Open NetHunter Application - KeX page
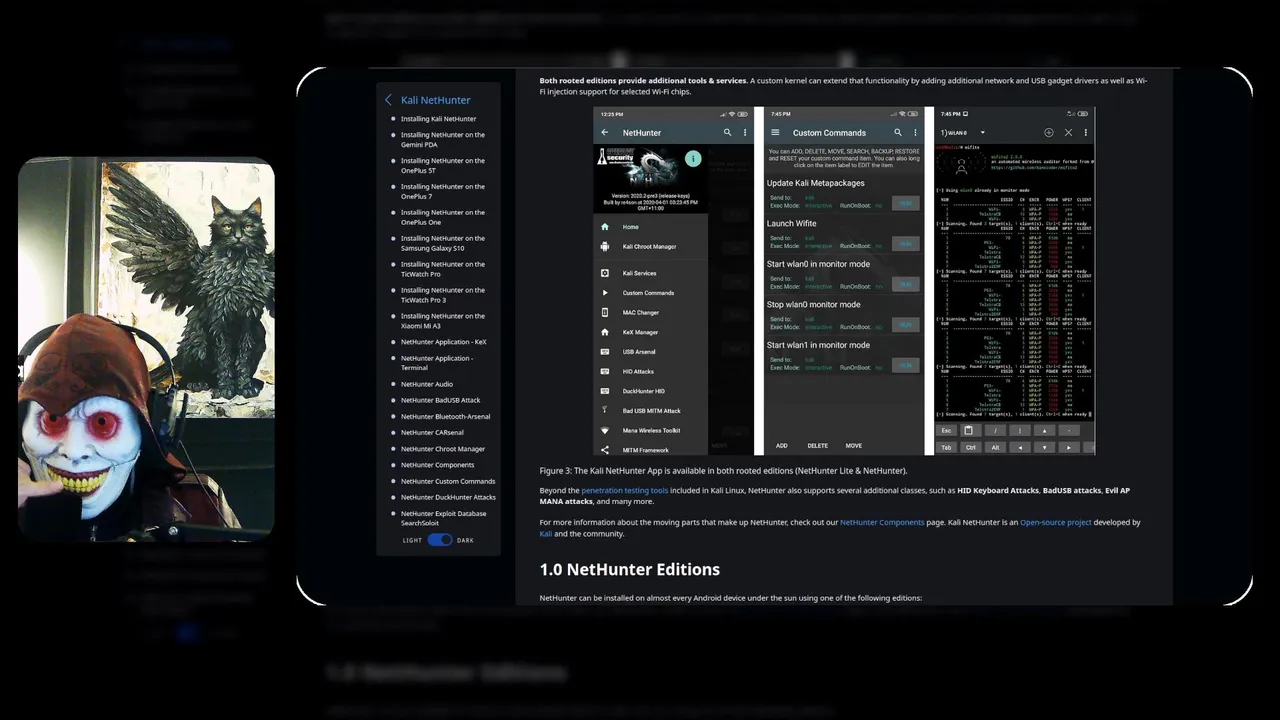The height and width of the screenshot is (720, 1280). [444, 342]
